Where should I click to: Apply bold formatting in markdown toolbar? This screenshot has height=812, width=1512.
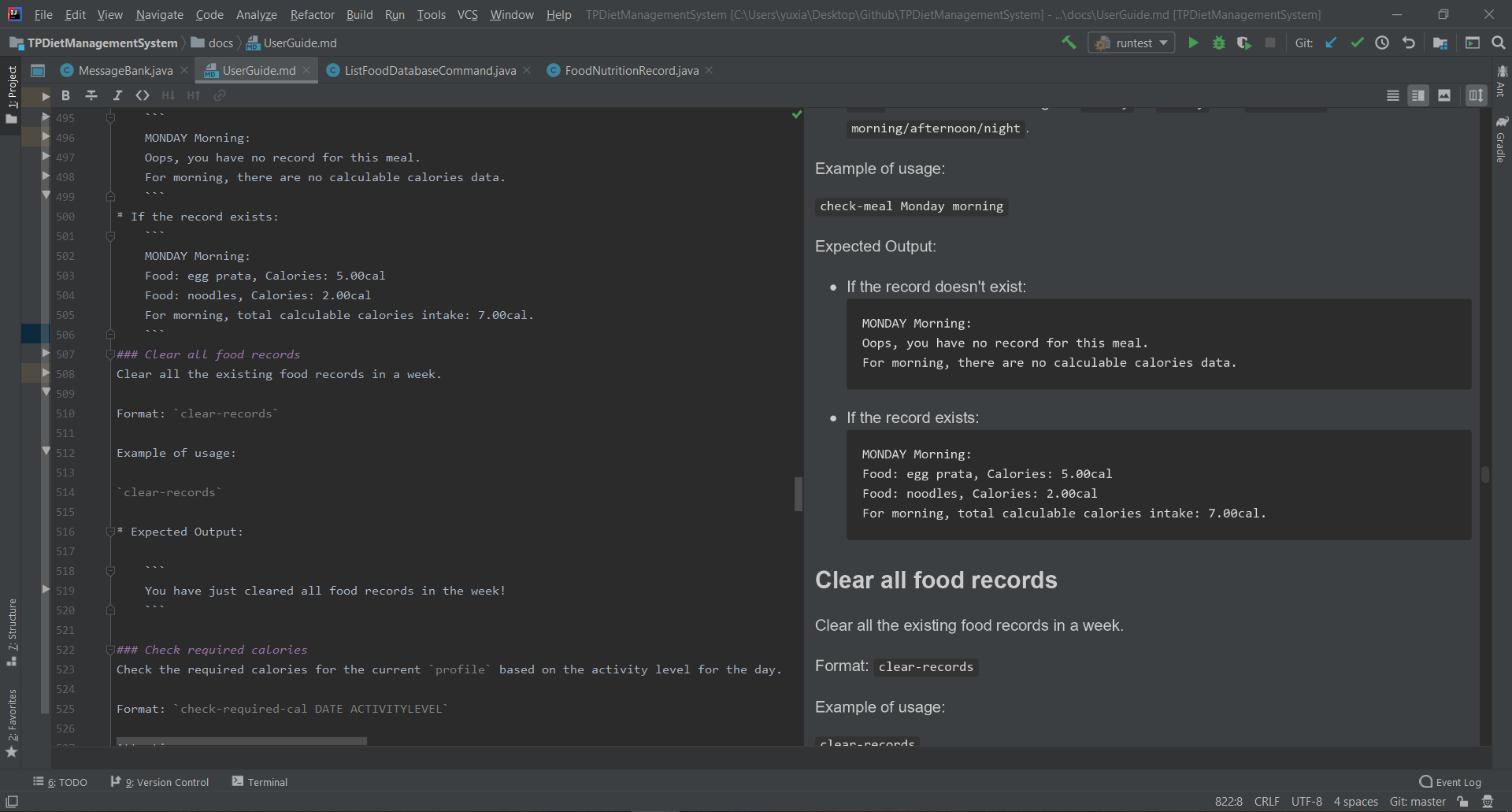pos(66,95)
